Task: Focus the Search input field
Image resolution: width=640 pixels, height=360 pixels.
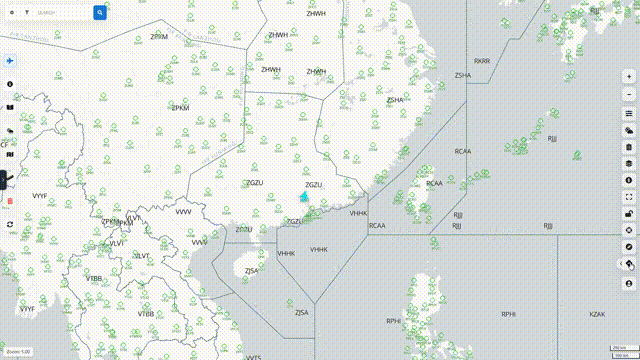Action: click(x=63, y=13)
